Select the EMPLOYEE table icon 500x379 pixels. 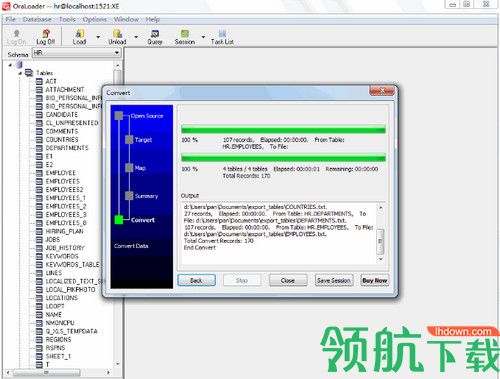coord(39,173)
